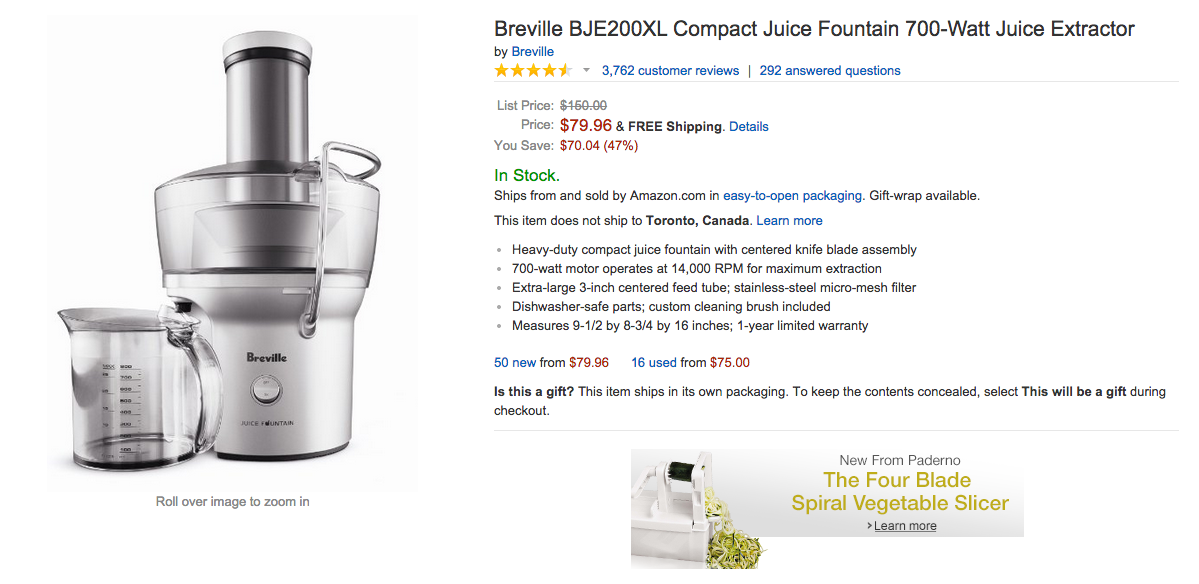Click the fifth half-filled star
The image size is (1199, 584).
(x=563, y=70)
